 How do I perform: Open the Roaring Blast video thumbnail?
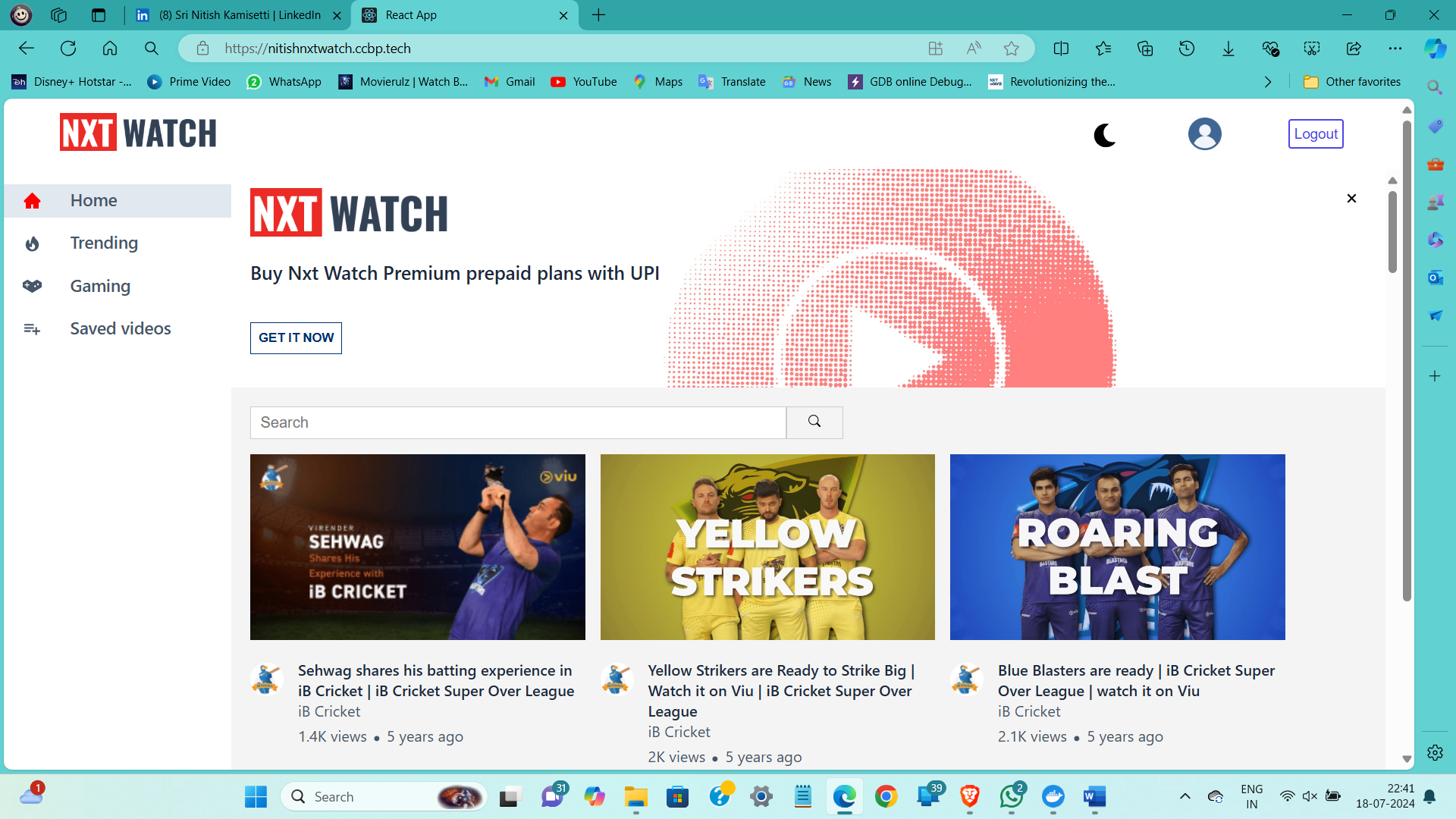point(1118,547)
